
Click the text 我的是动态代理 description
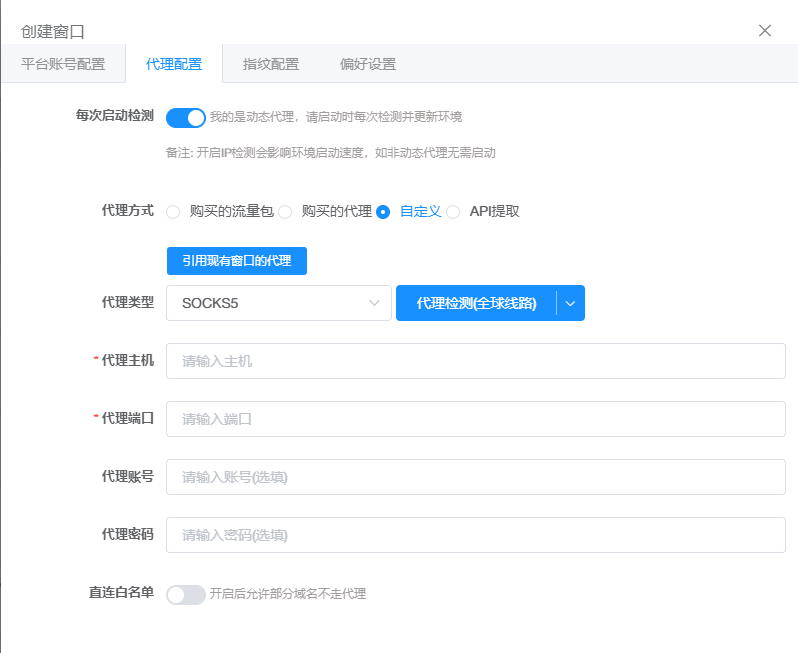336,117
